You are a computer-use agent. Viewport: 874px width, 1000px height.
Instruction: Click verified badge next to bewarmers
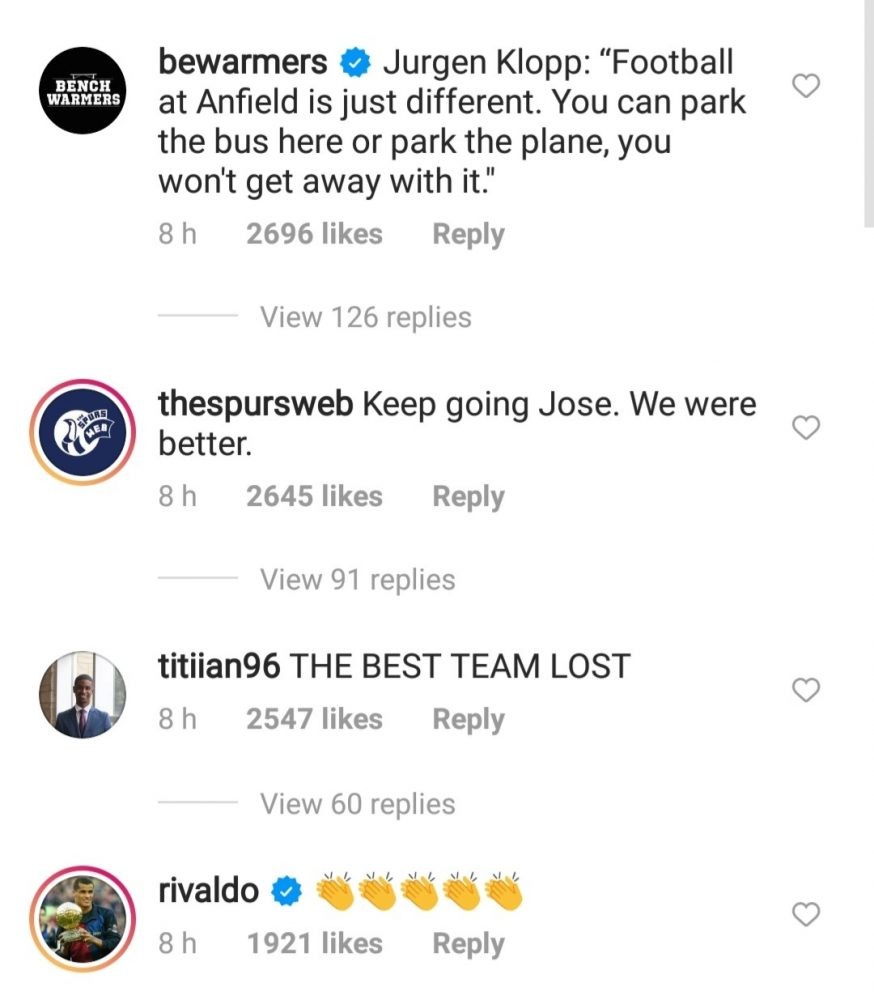coord(354,62)
